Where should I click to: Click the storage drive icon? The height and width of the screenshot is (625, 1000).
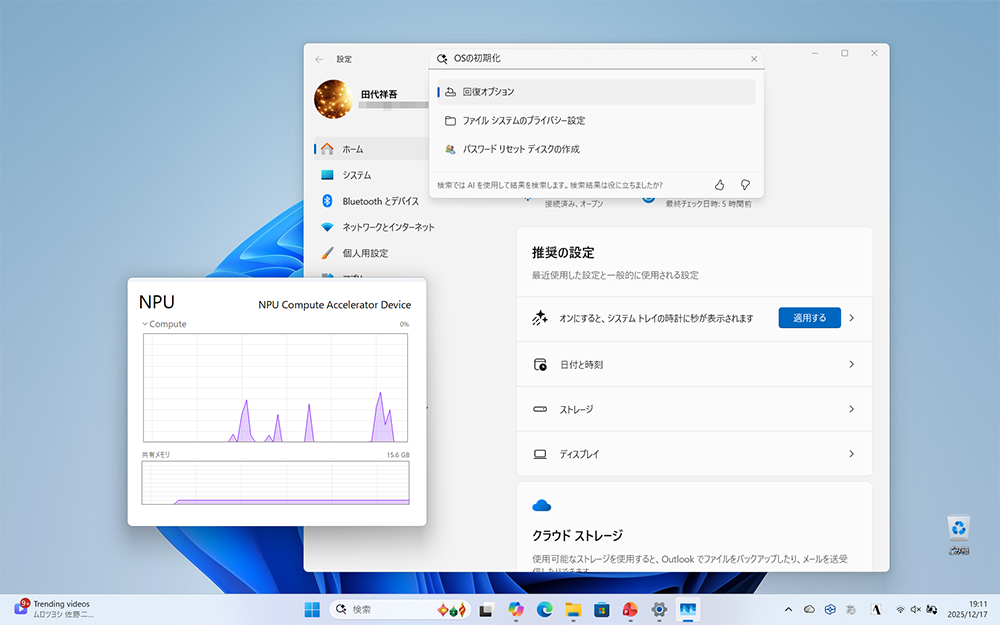(540, 409)
